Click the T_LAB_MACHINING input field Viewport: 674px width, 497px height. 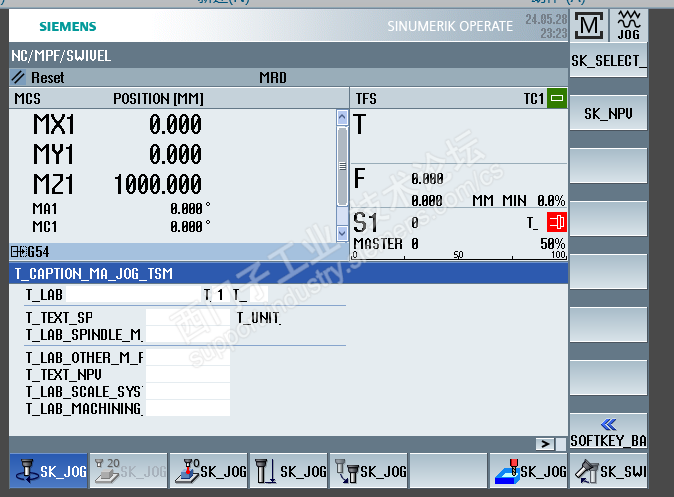click(188, 408)
